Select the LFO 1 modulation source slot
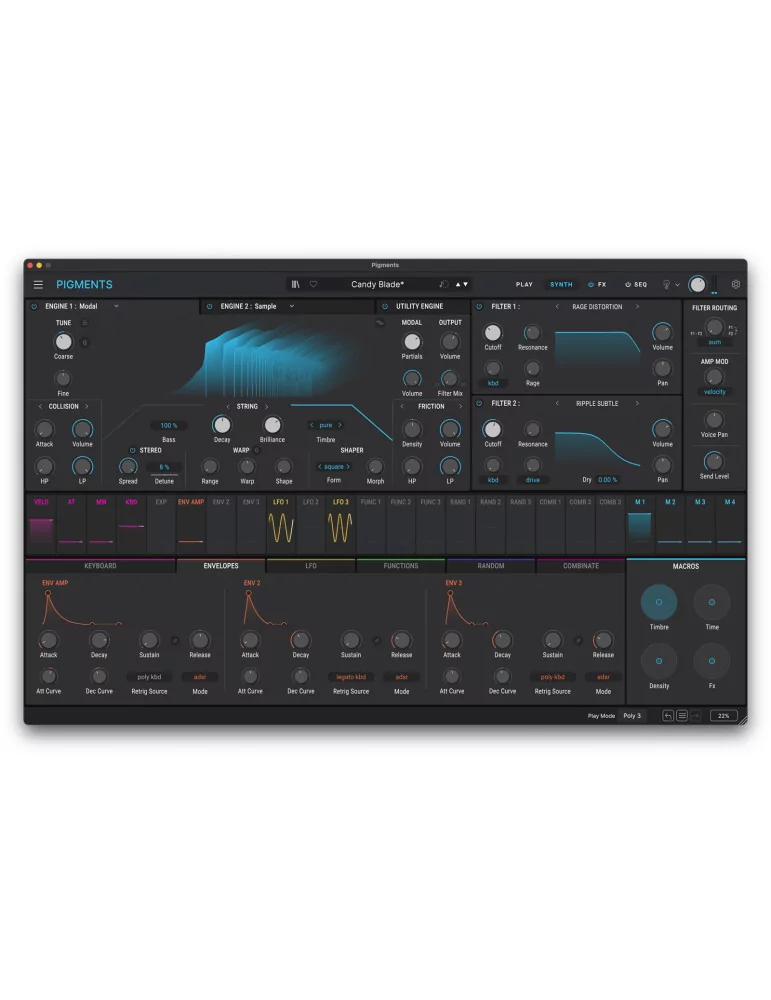 281,524
